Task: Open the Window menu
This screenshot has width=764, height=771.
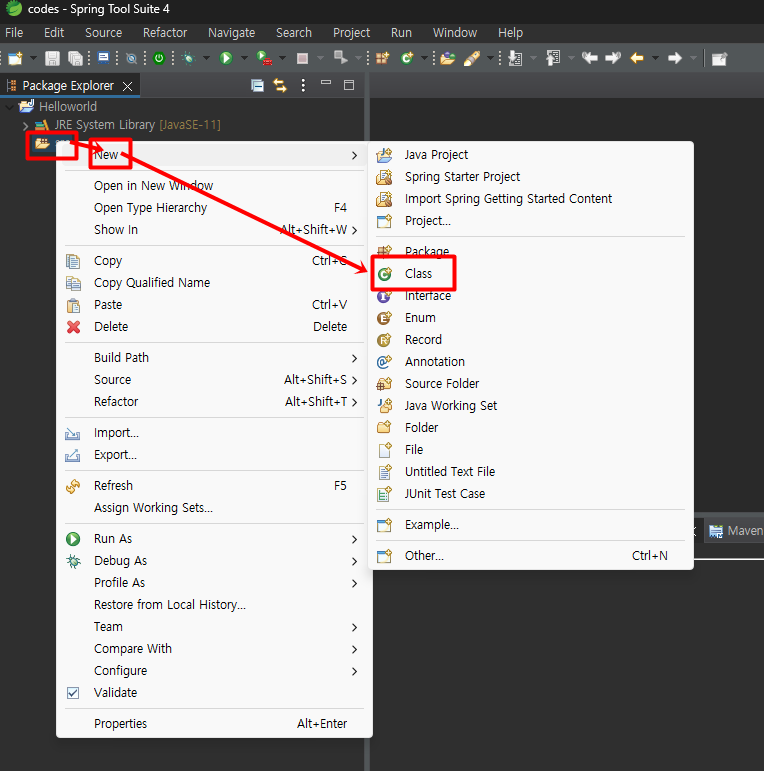Action: pyautogui.click(x=455, y=33)
